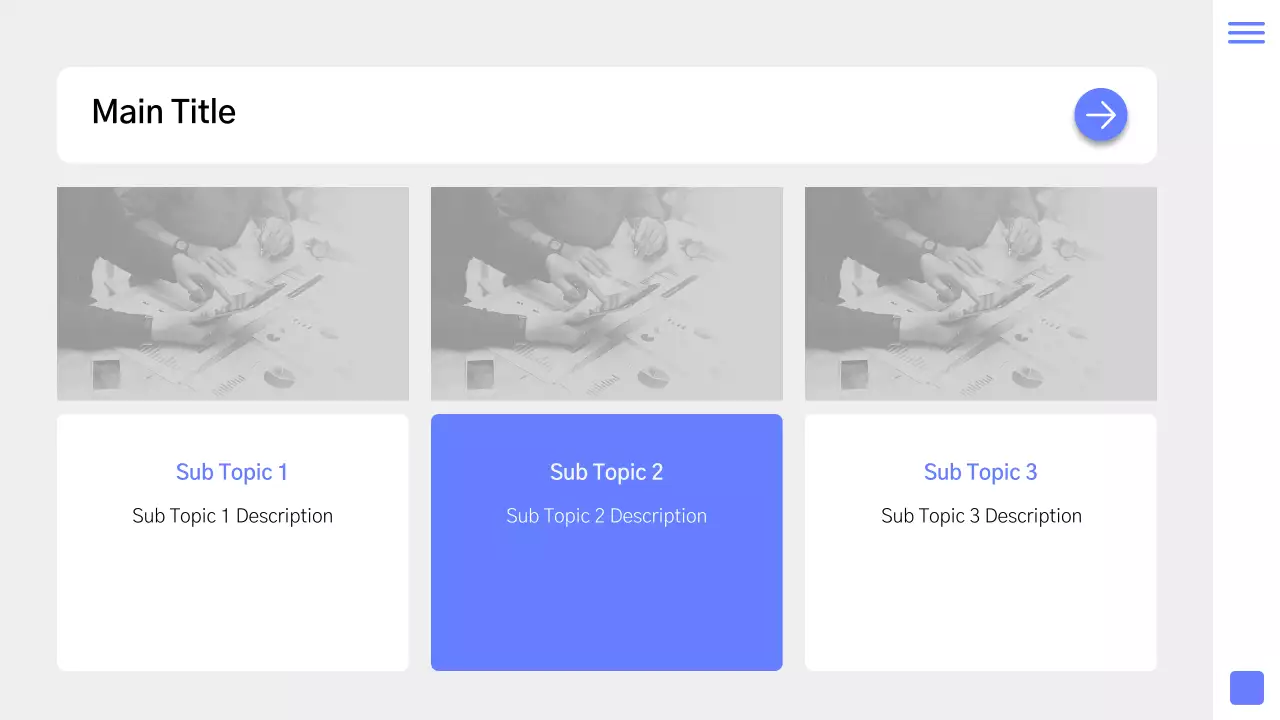Click the Sub Topic 3 Description text
The width and height of the screenshot is (1280, 720).
click(981, 516)
